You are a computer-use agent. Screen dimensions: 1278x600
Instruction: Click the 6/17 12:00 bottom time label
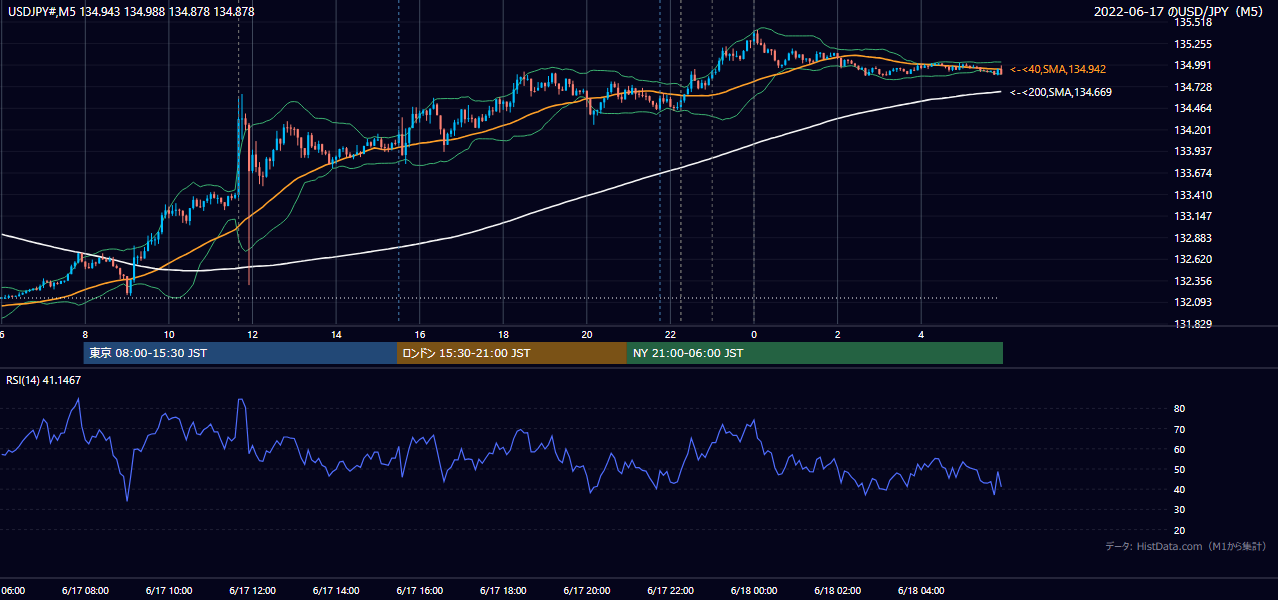(253, 590)
